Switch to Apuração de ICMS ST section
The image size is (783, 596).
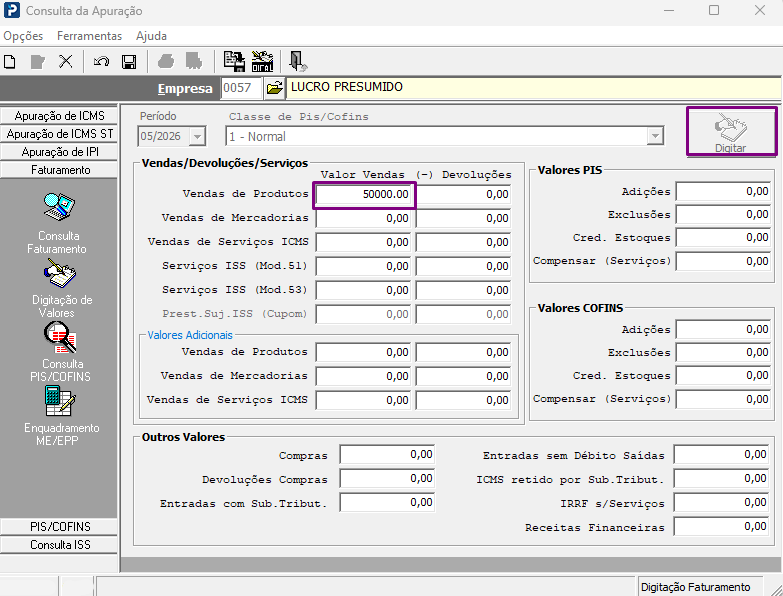60,134
